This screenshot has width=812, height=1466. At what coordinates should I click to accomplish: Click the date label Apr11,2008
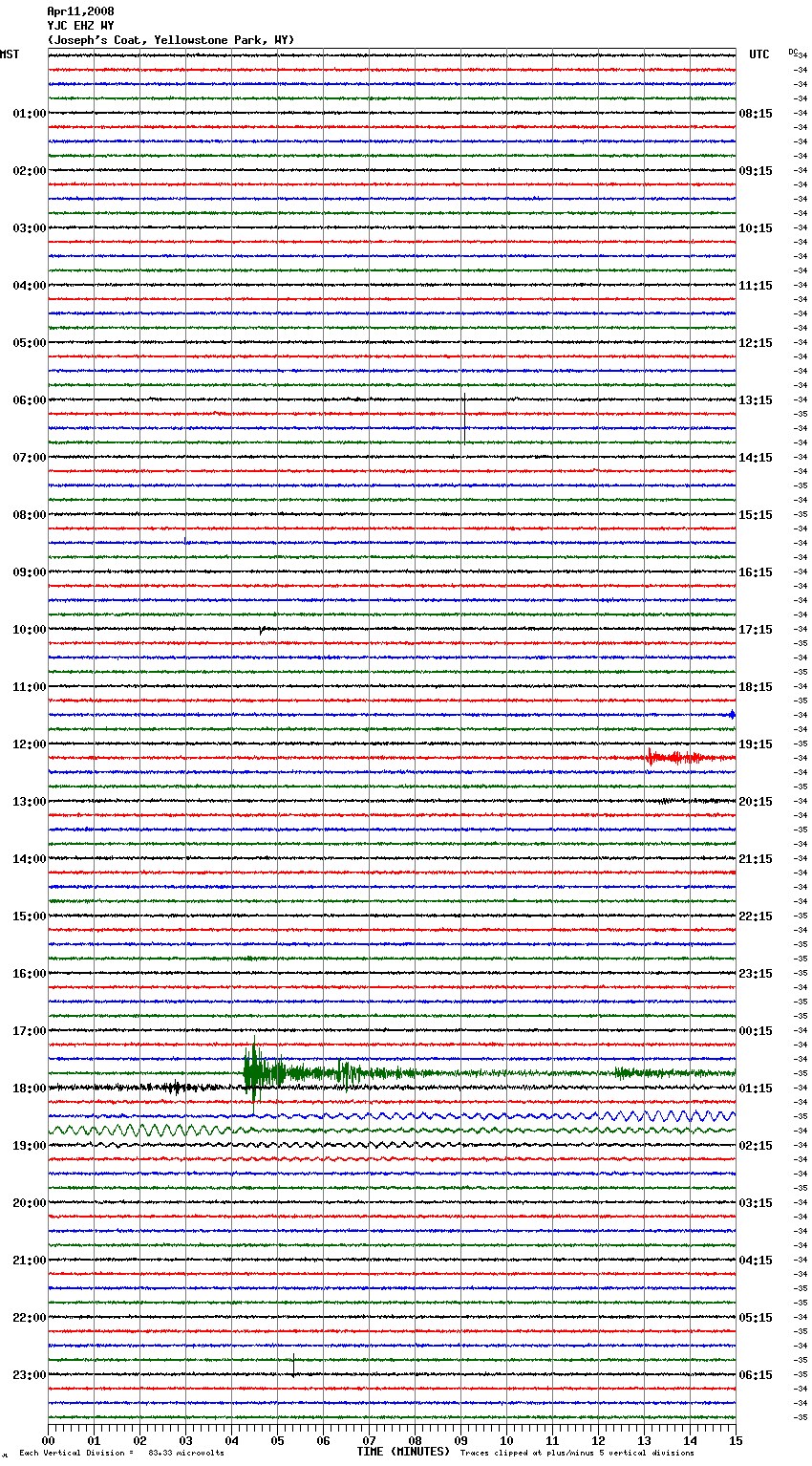80,11
